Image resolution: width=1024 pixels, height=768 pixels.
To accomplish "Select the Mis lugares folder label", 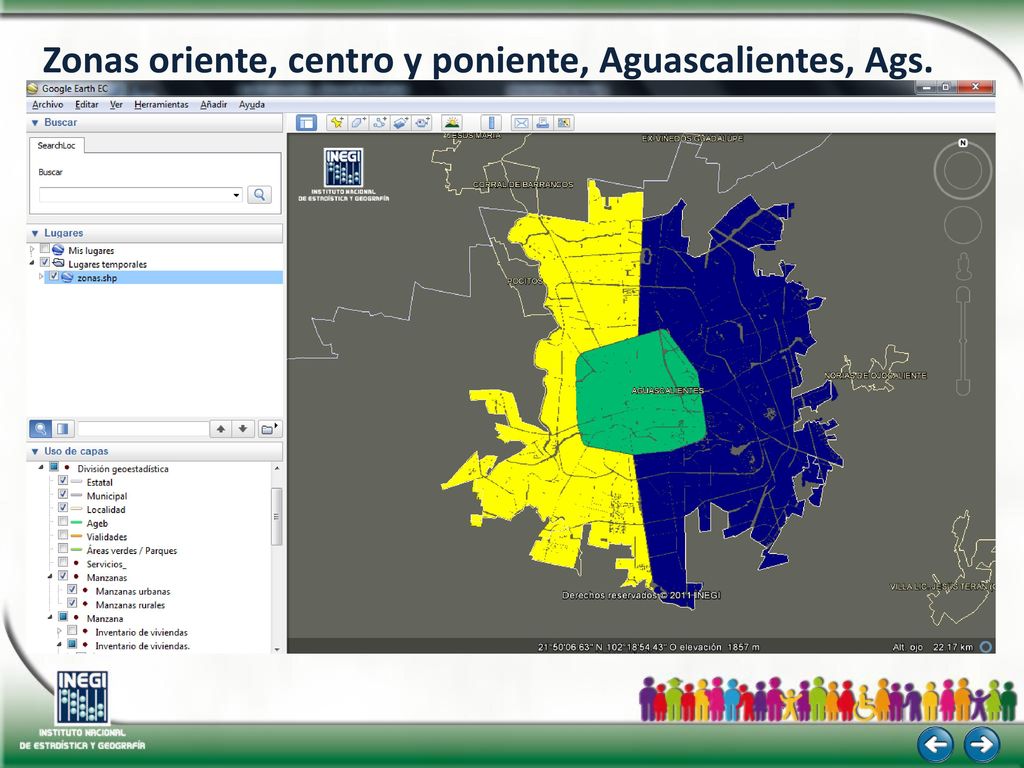I will click(x=91, y=250).
